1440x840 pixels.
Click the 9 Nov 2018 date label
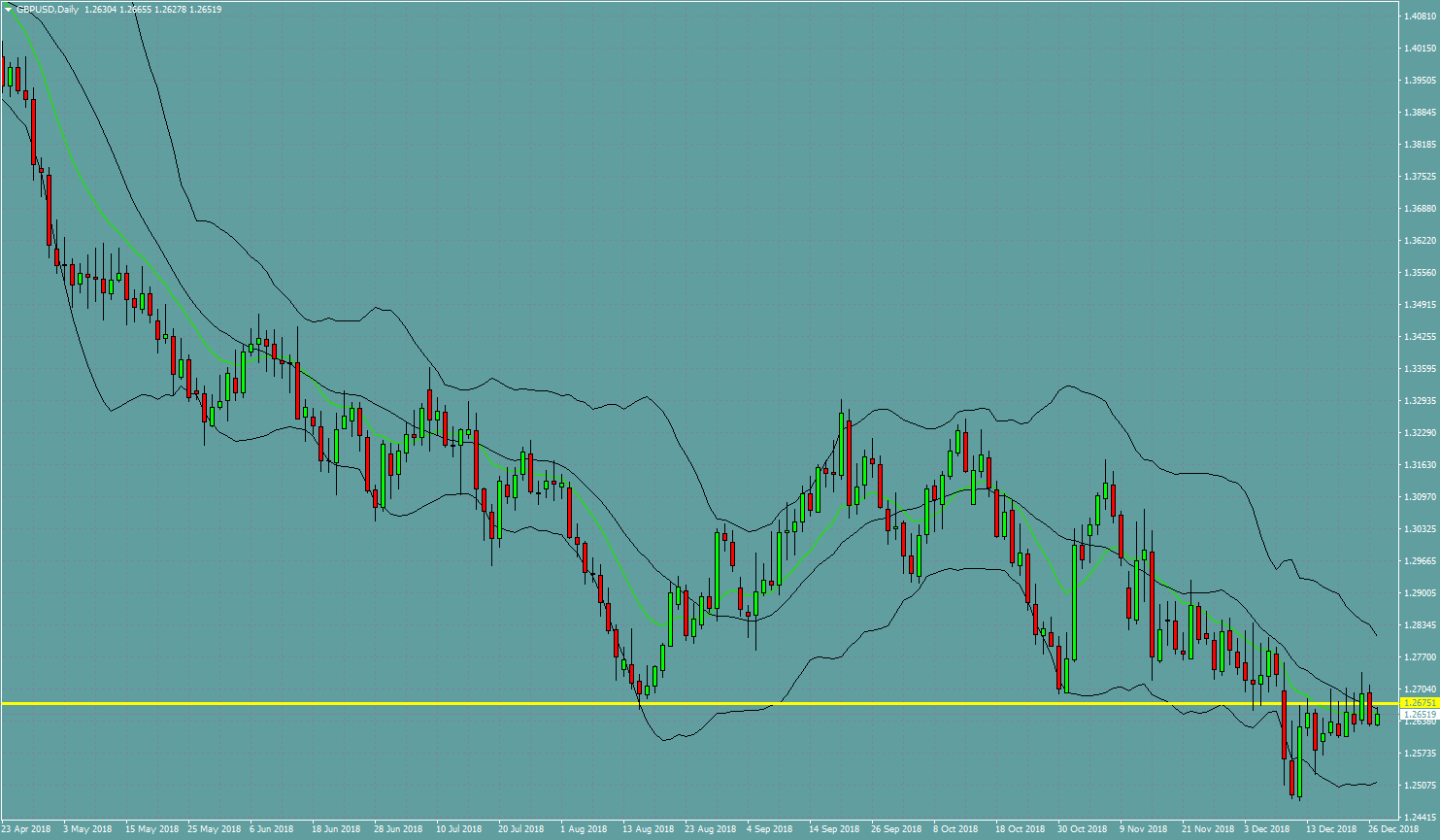[1143, 829]
